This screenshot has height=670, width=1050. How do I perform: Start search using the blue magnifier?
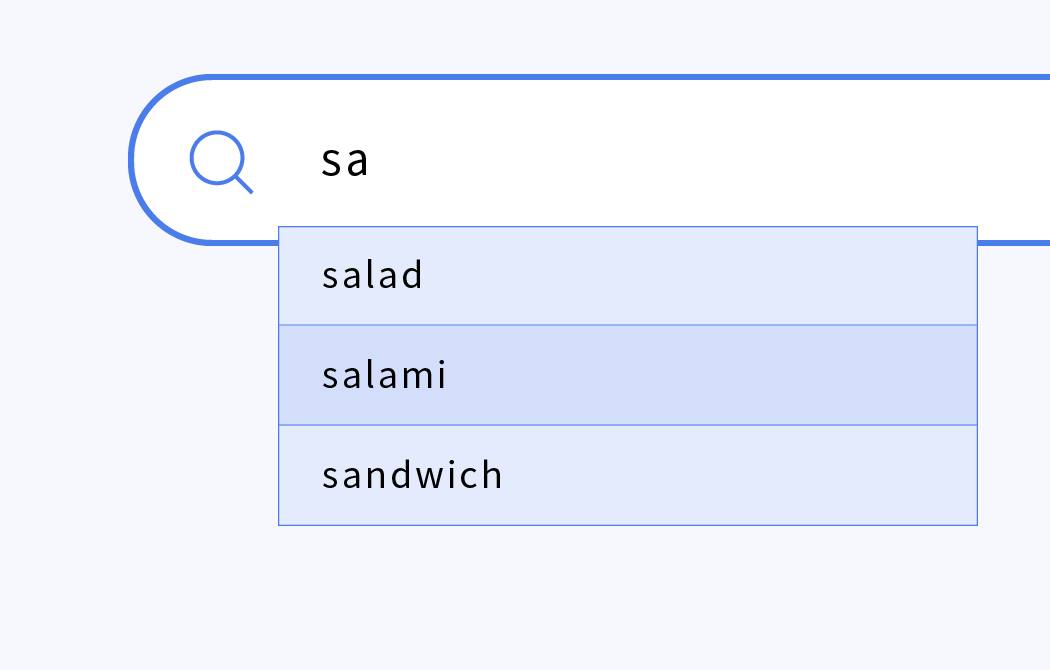click(221, 162)
